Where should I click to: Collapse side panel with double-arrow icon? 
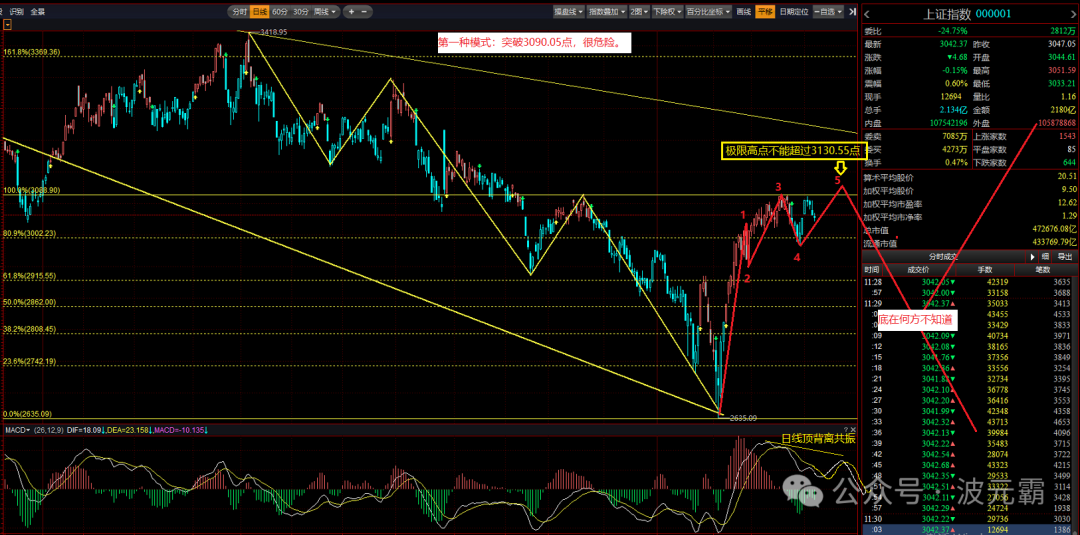click(x=853, y=11)
